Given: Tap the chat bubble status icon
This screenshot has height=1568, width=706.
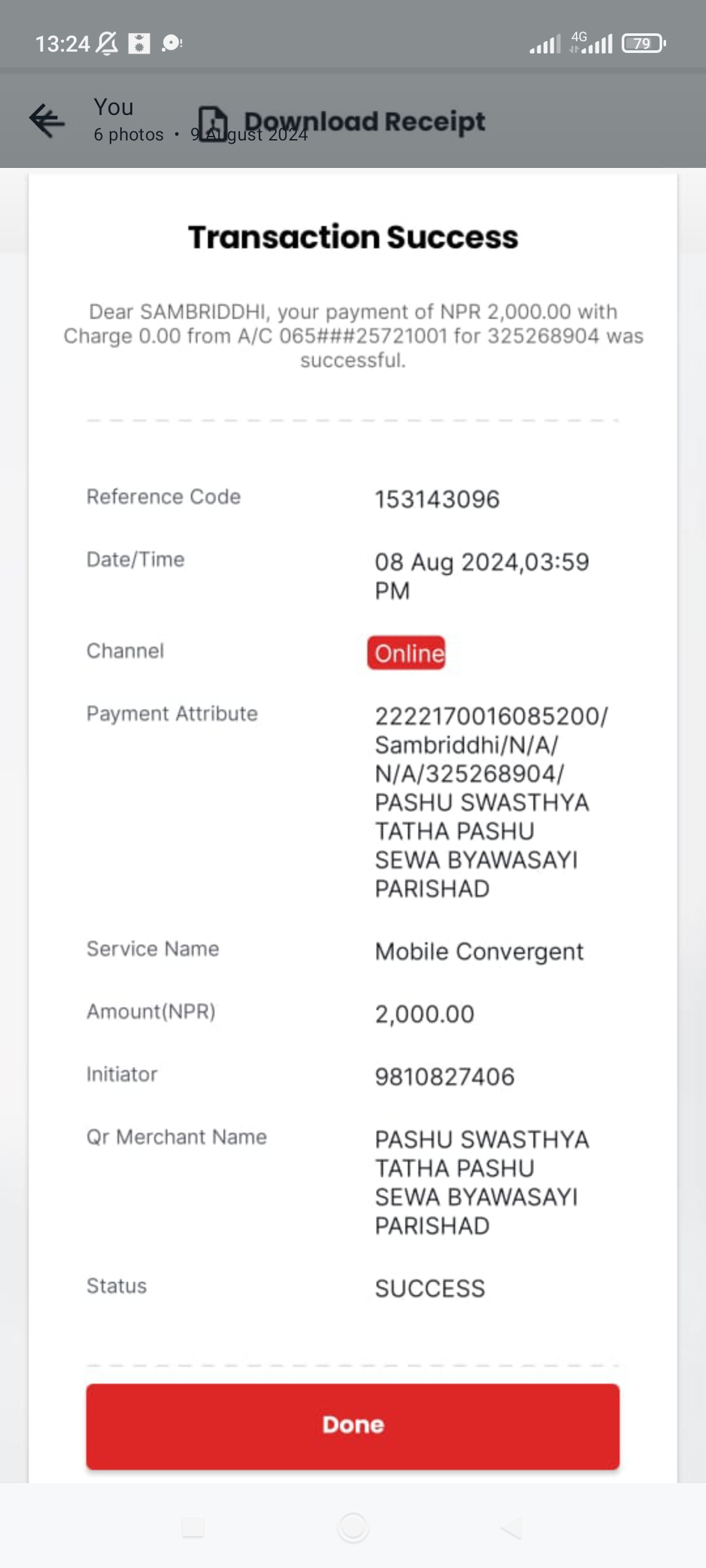Looking at the screenshot, I should coord(172,43).
